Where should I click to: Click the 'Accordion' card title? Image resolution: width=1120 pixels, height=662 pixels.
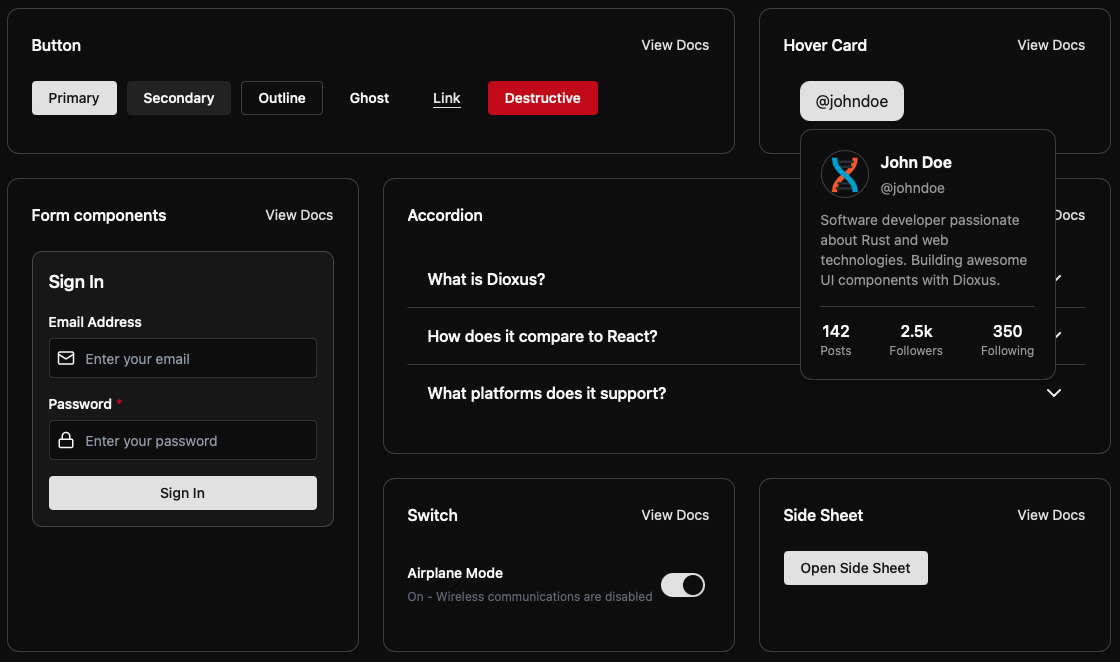pos(445,215)
